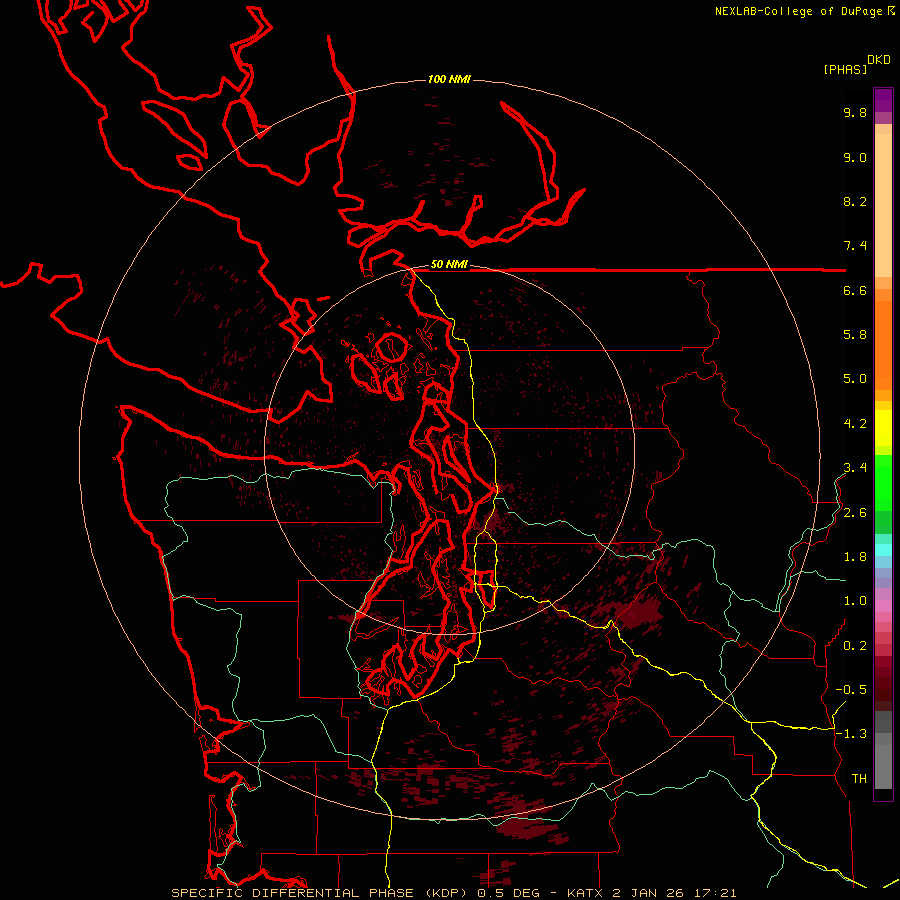The width and height of the screenshot is (900, 900).
Task: Click the 4.2 legend value
Action: 855,424
